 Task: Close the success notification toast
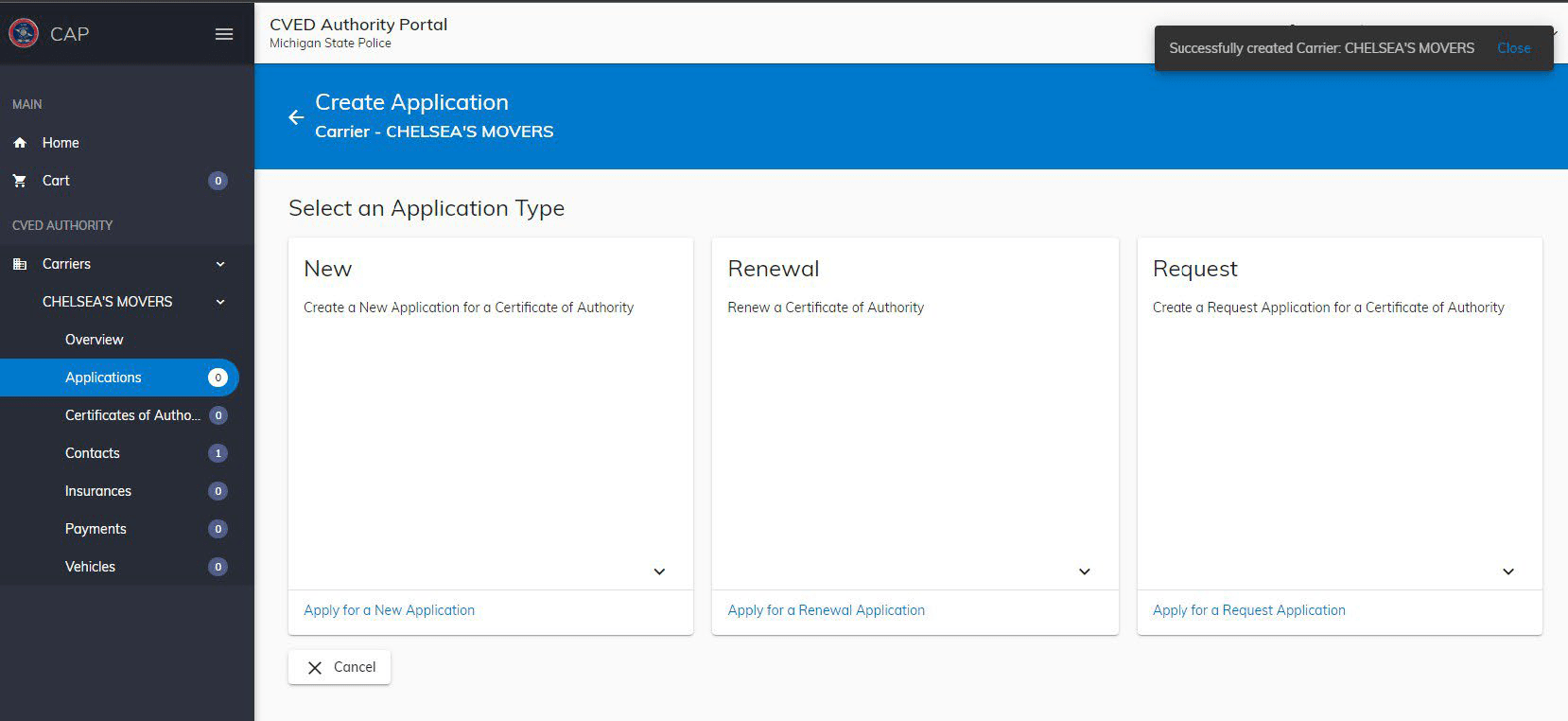click(x=1513, y=48)
